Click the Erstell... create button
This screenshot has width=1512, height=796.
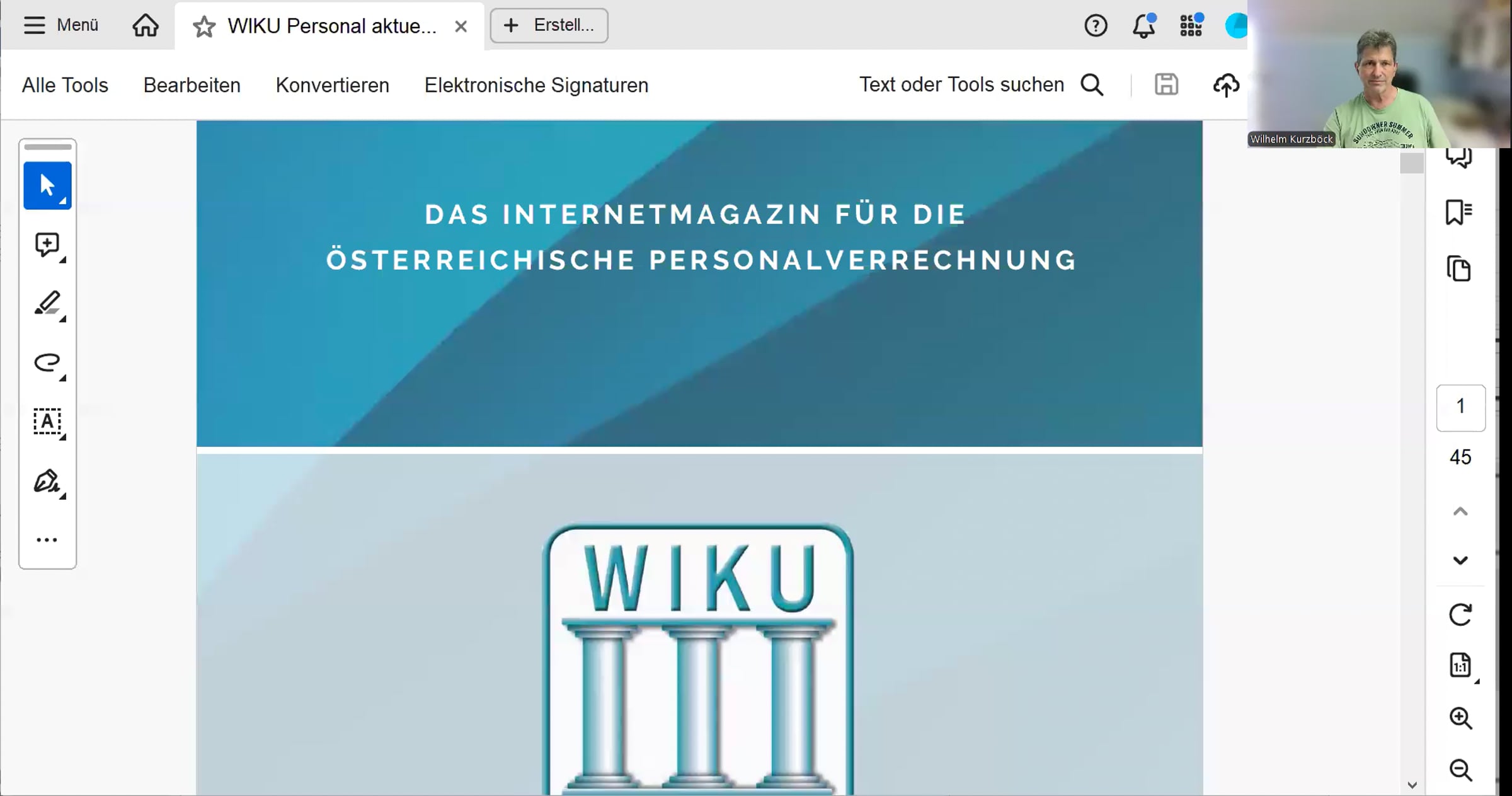click(549, 25)
